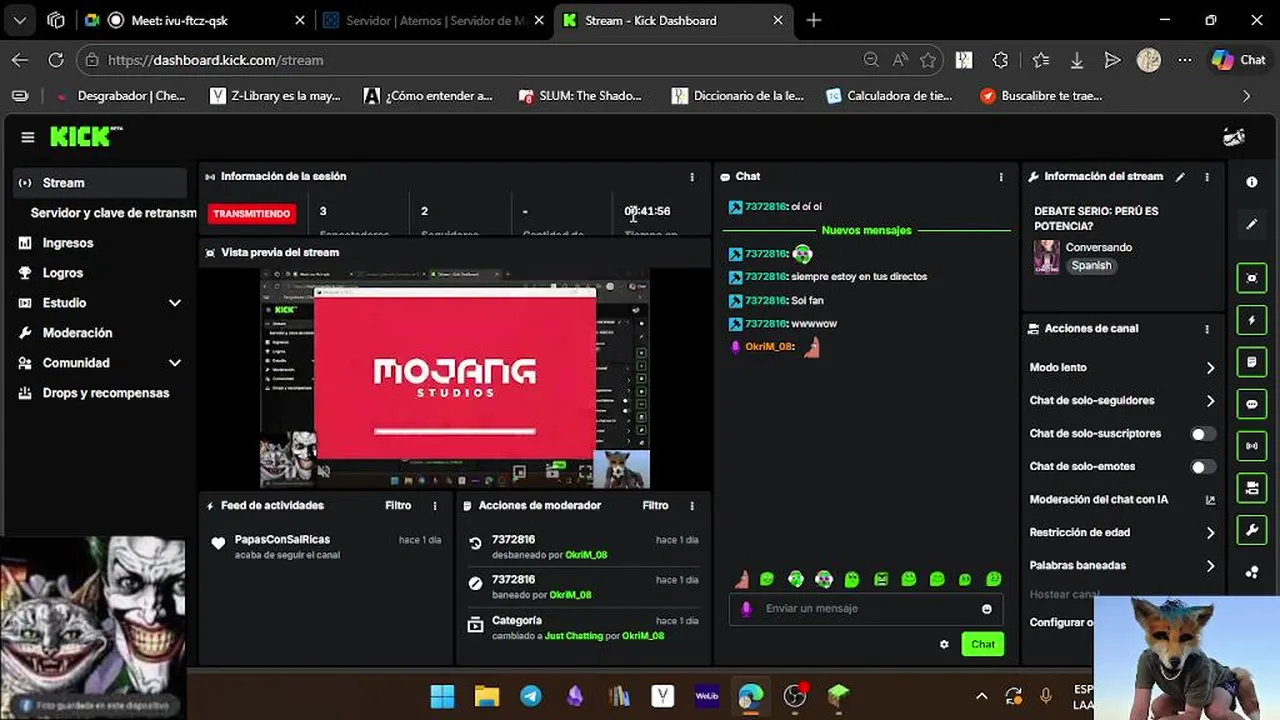Open Filtro in Feed de actividades

point(398,506)
